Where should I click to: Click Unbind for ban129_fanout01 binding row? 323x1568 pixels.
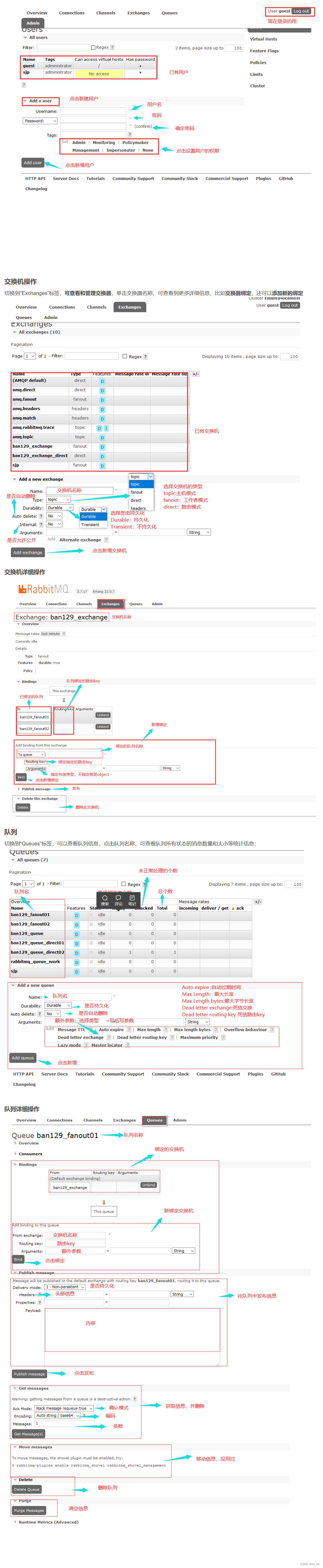103,715
